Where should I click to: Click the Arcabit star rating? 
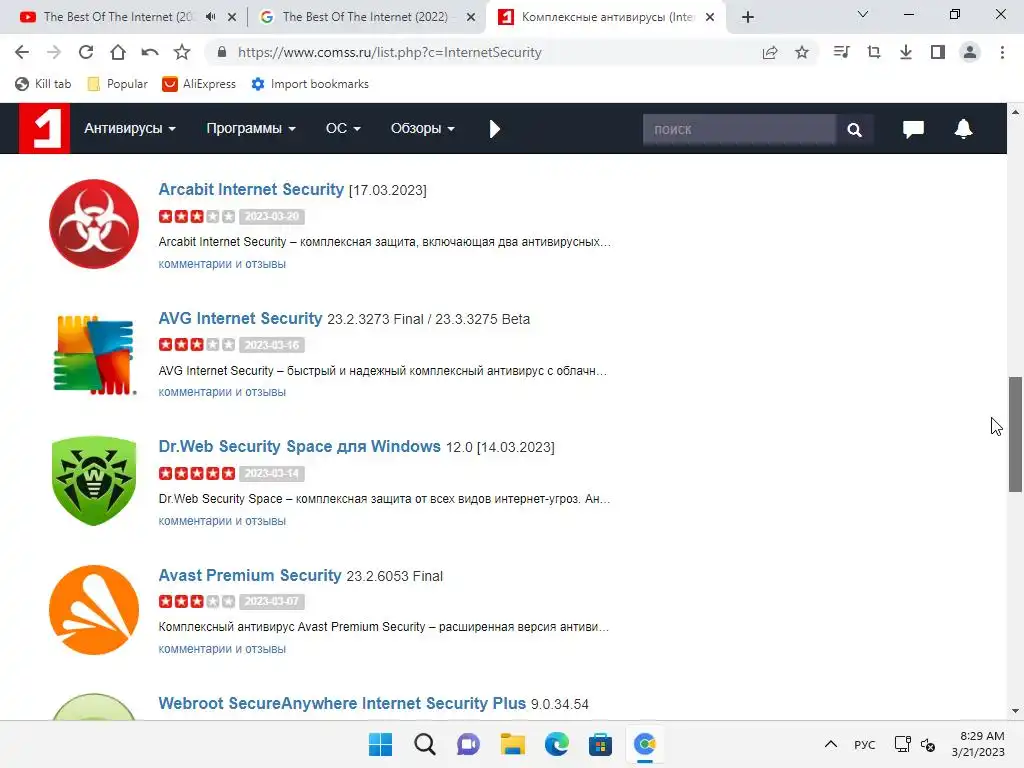coord(197,216)
